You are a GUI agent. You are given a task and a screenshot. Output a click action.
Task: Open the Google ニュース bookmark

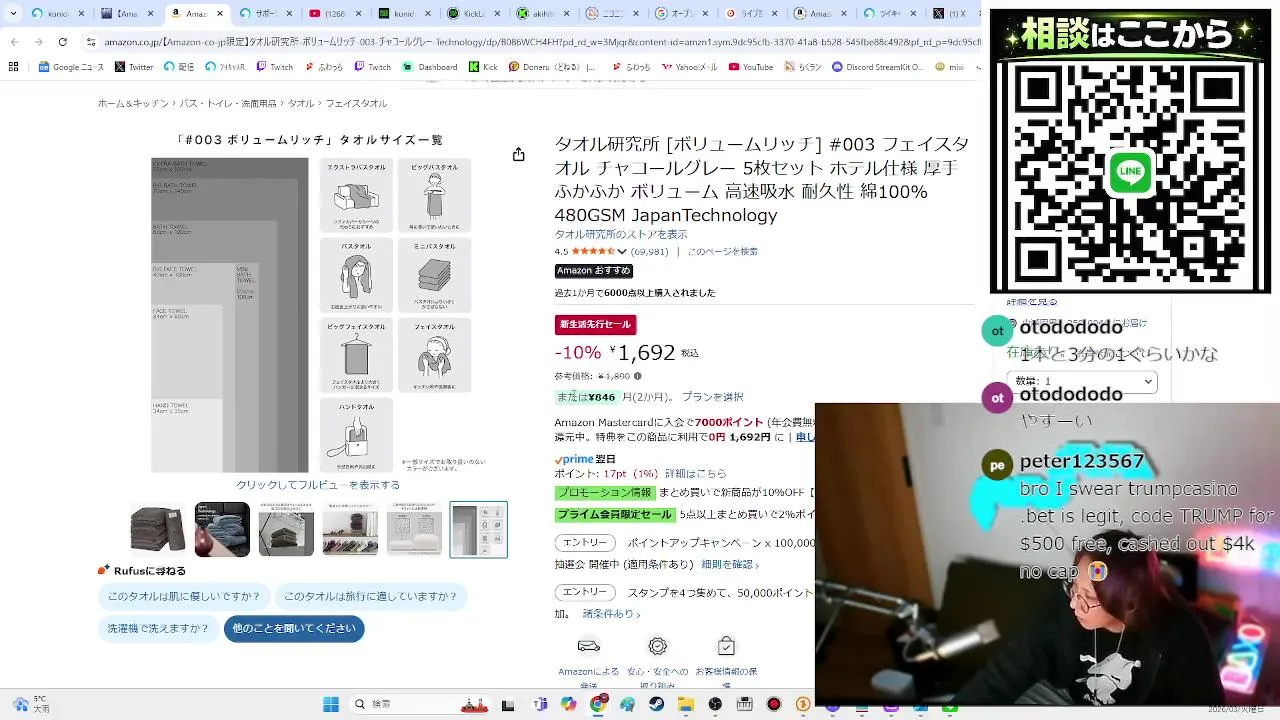69,67
